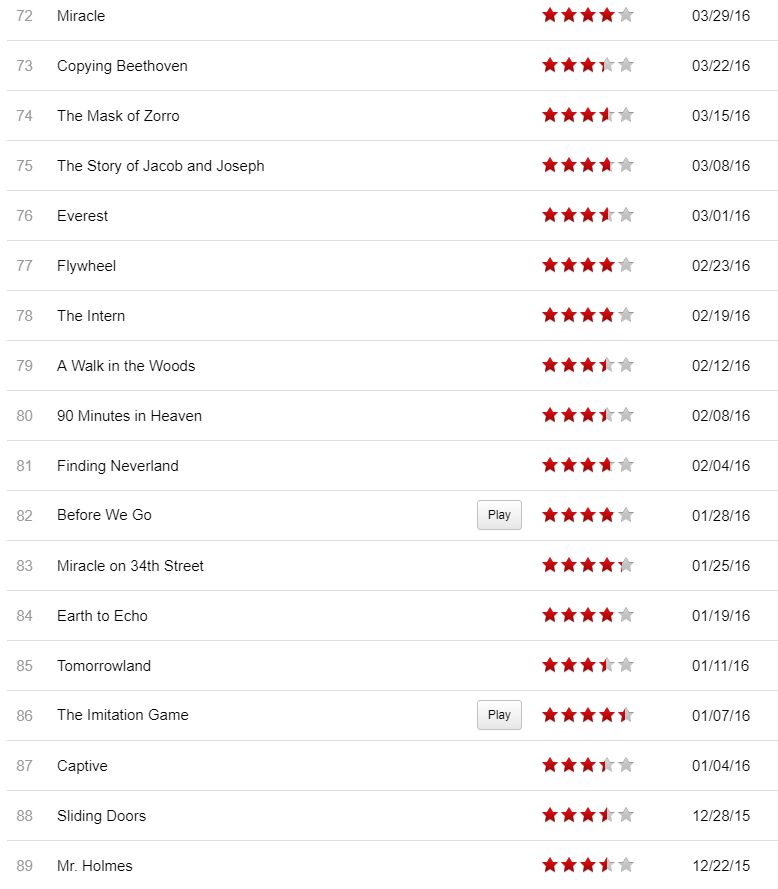Click the fifth star for Tomorrowland

(x=626, y=665)
